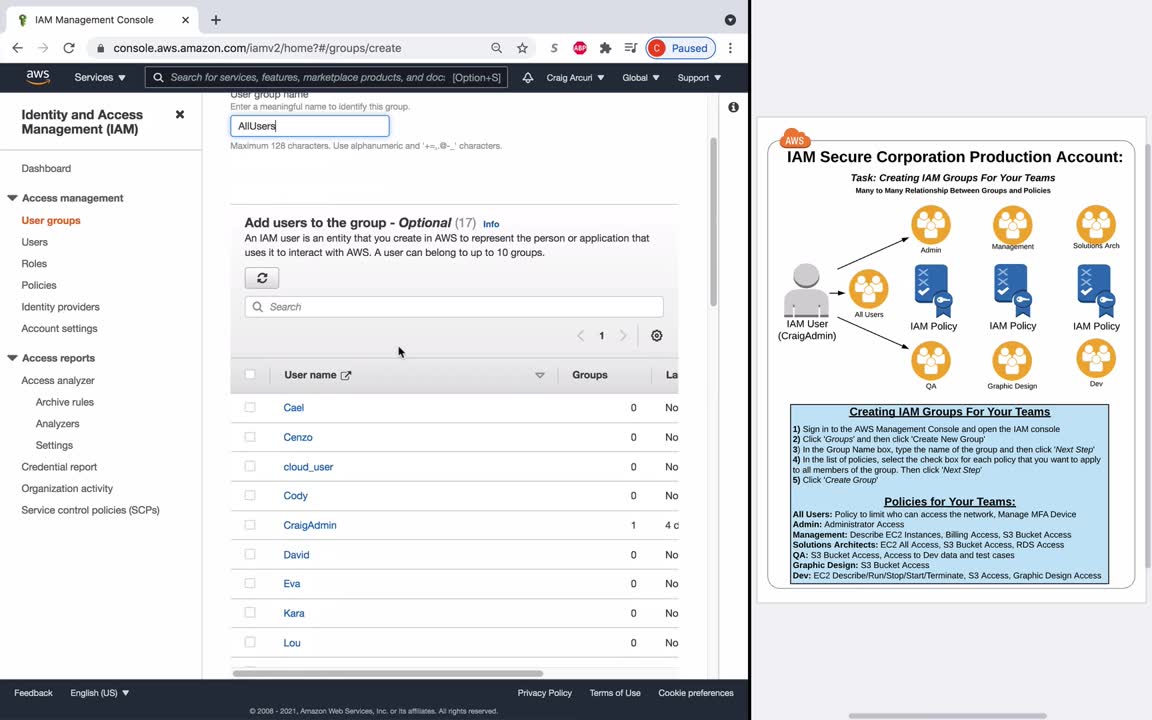Check the box for CraigAdmin
The image size is (1152, 720).
250,525
